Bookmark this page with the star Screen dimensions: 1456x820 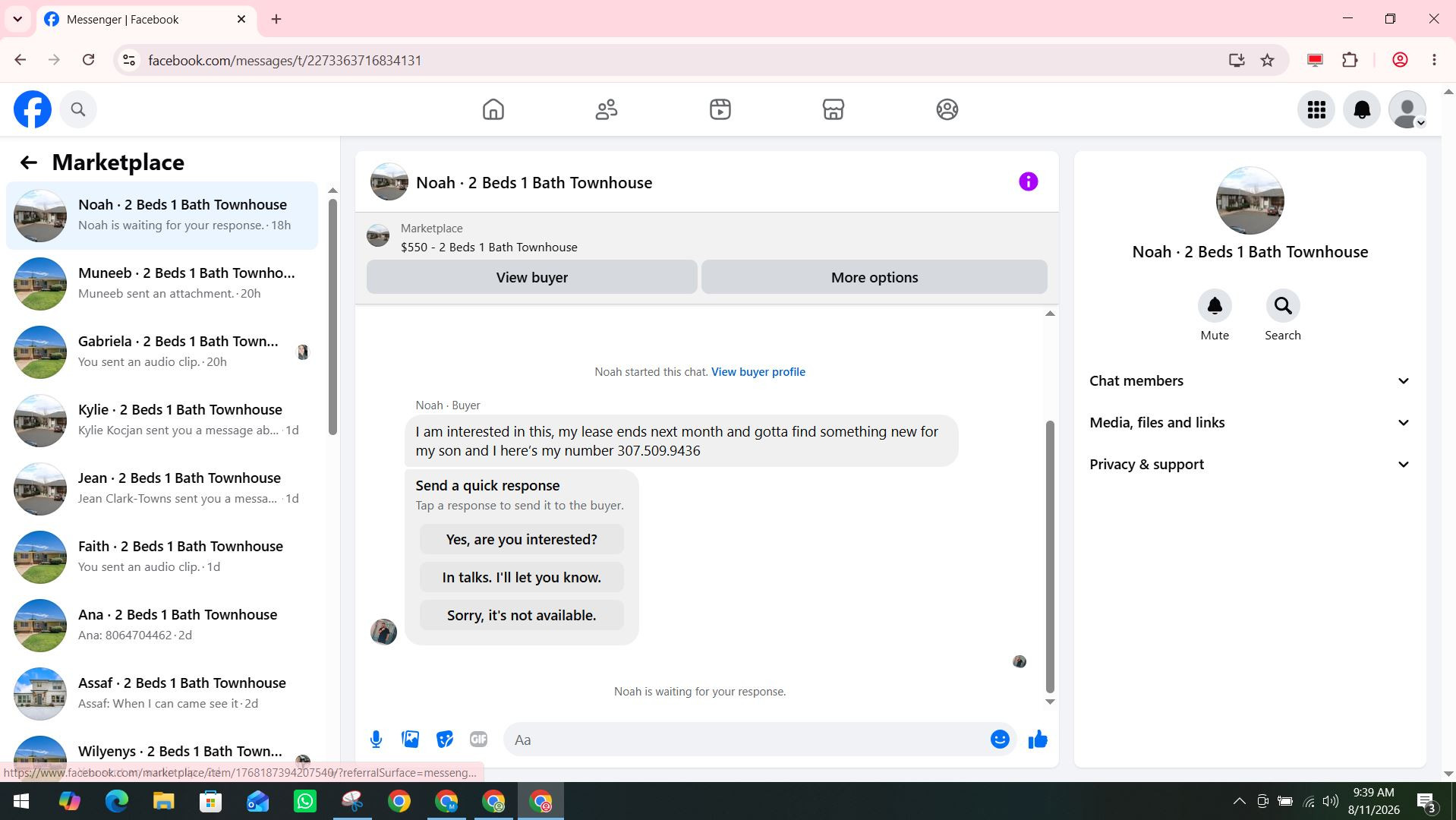pyautogui.click(x=1267, y=60)
